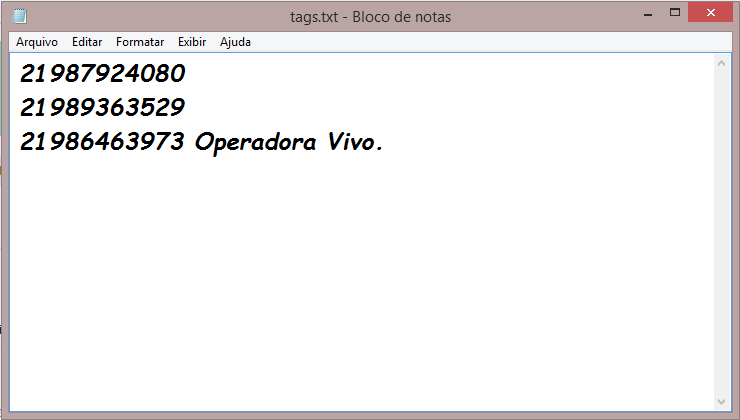Place cursor in number 21987924080

pyautogui.click(x=102, y=74)
